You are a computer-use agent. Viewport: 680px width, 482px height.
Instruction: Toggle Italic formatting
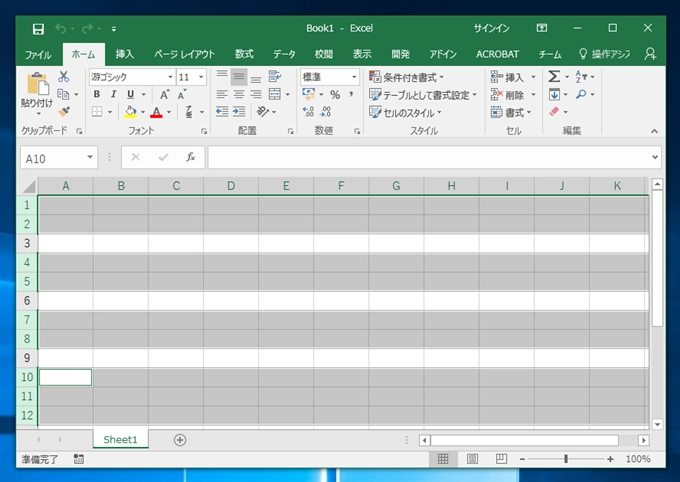point(113,94)
